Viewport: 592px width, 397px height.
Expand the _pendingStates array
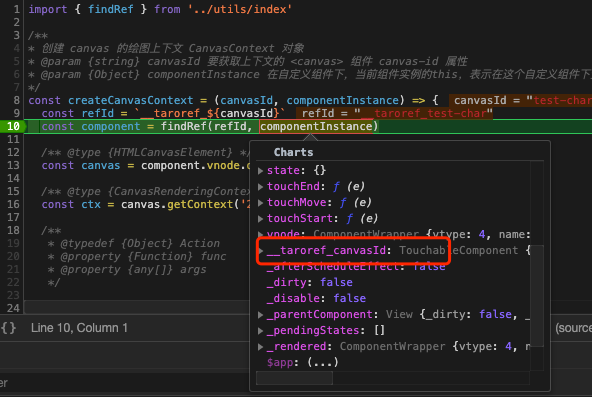tap(261, 331)
